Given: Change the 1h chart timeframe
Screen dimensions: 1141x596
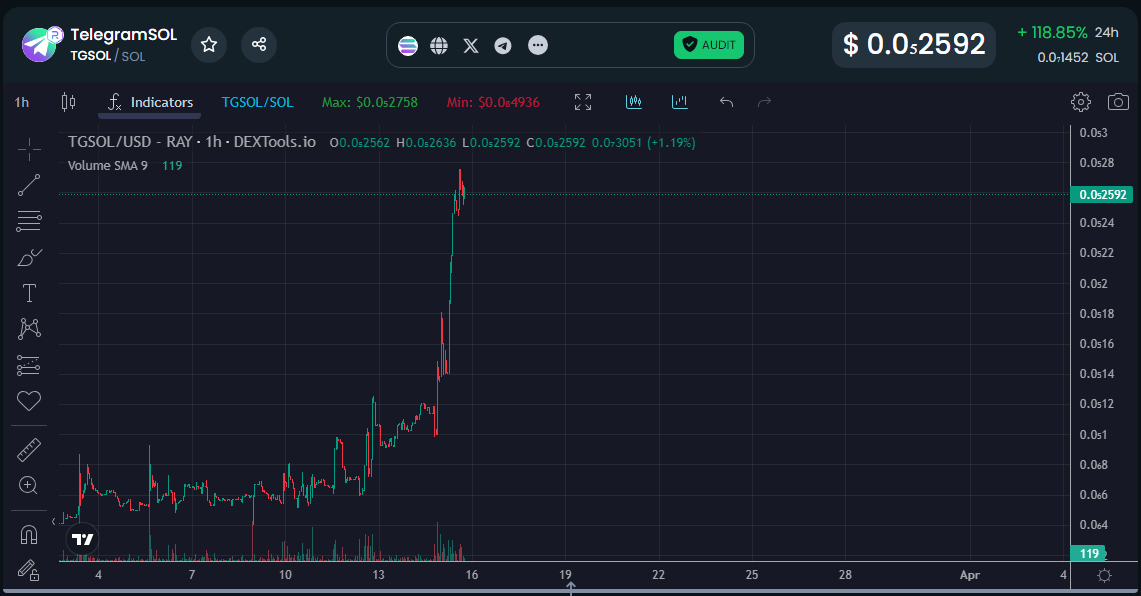Looking at the screenshot, I should point(22,103).
